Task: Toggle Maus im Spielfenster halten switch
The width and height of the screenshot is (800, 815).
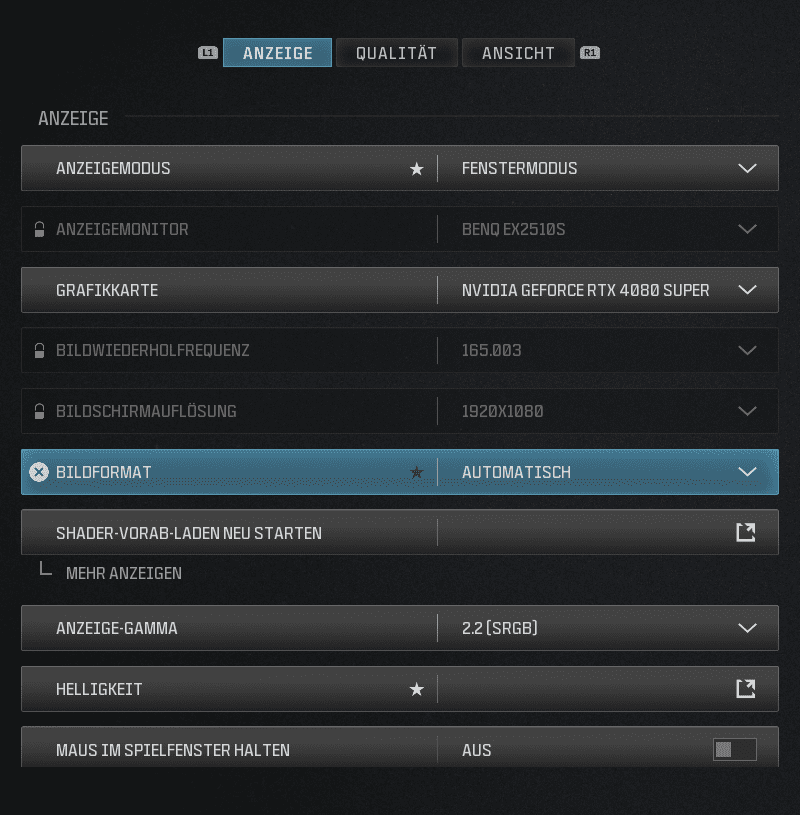Action: (x=735, y=750)
